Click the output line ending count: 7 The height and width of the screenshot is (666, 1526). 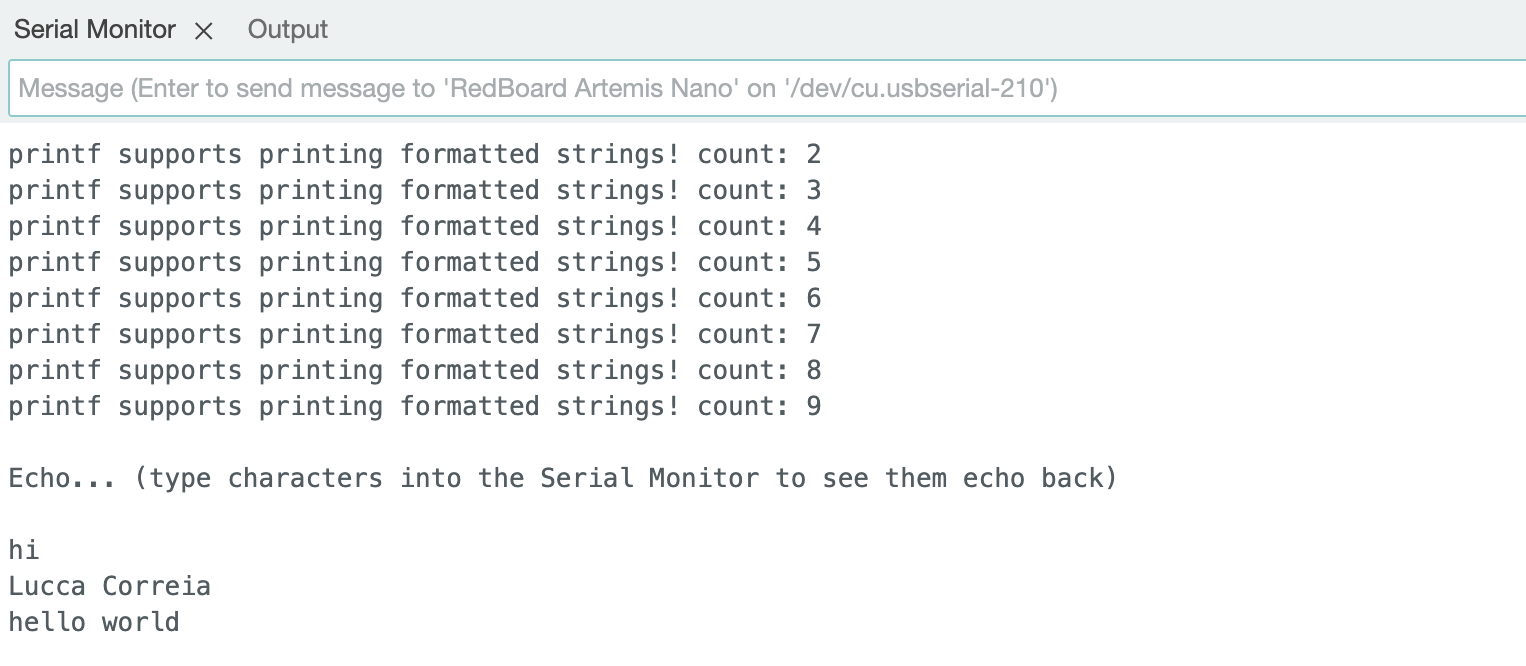coord(415,335)
